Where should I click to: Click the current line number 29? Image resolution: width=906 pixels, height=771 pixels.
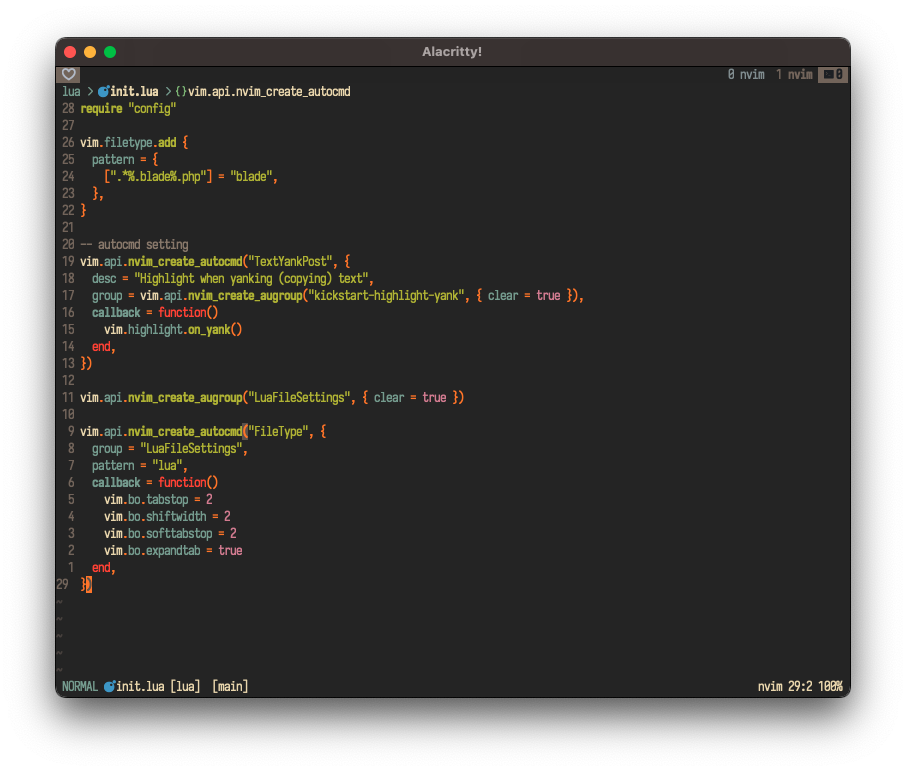tap(62, 584)
